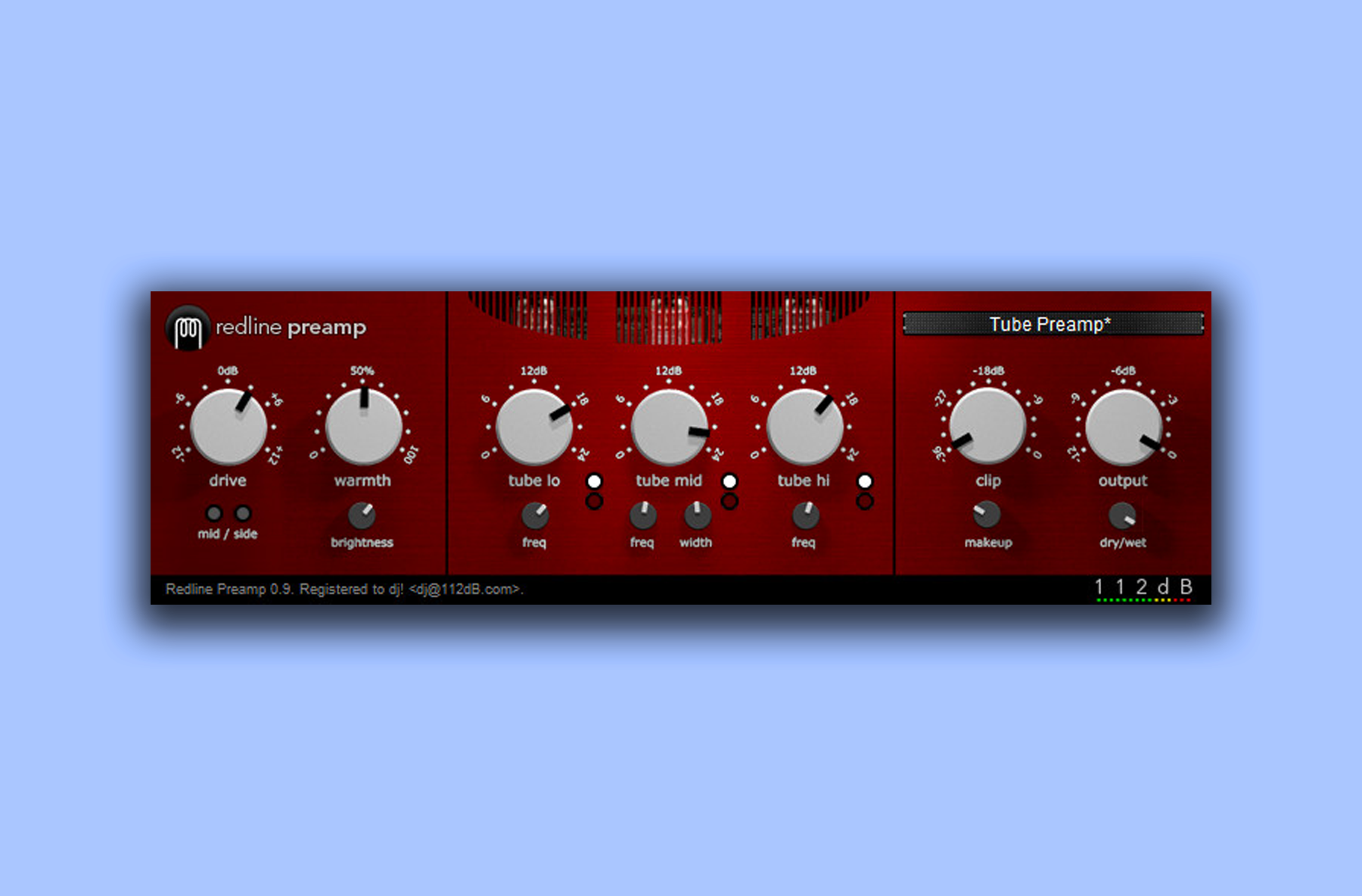1362x896 pixels.
Task: Adjust the warmth knob
Action: (x=363, y=427)
